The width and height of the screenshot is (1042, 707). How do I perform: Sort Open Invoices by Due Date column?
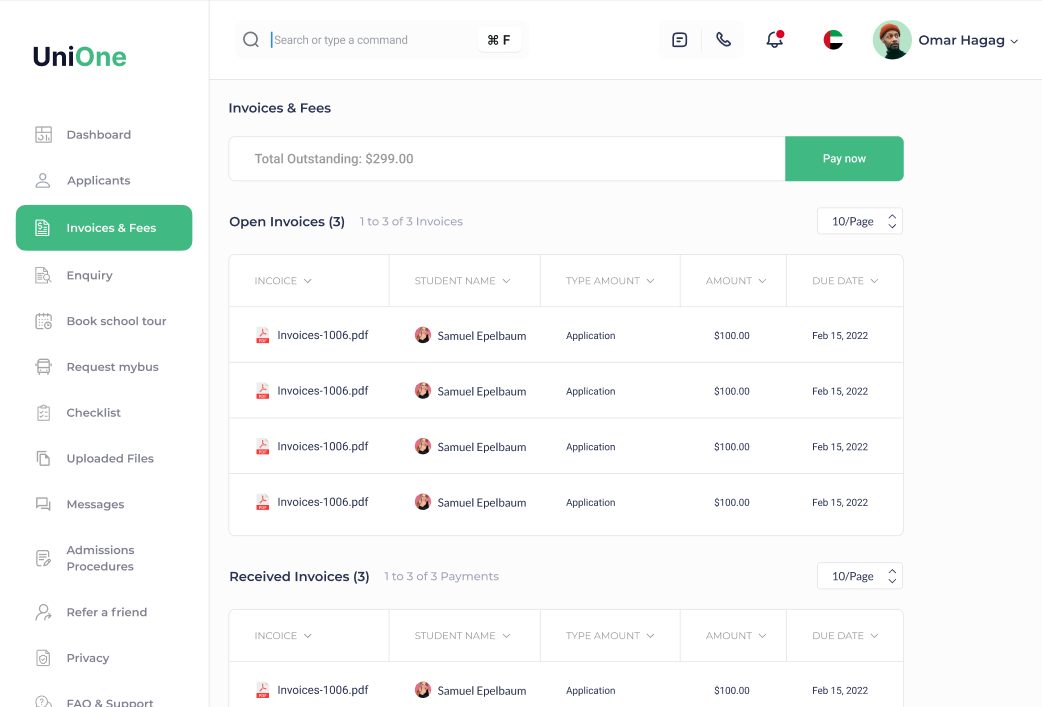(x=845, y=281)
